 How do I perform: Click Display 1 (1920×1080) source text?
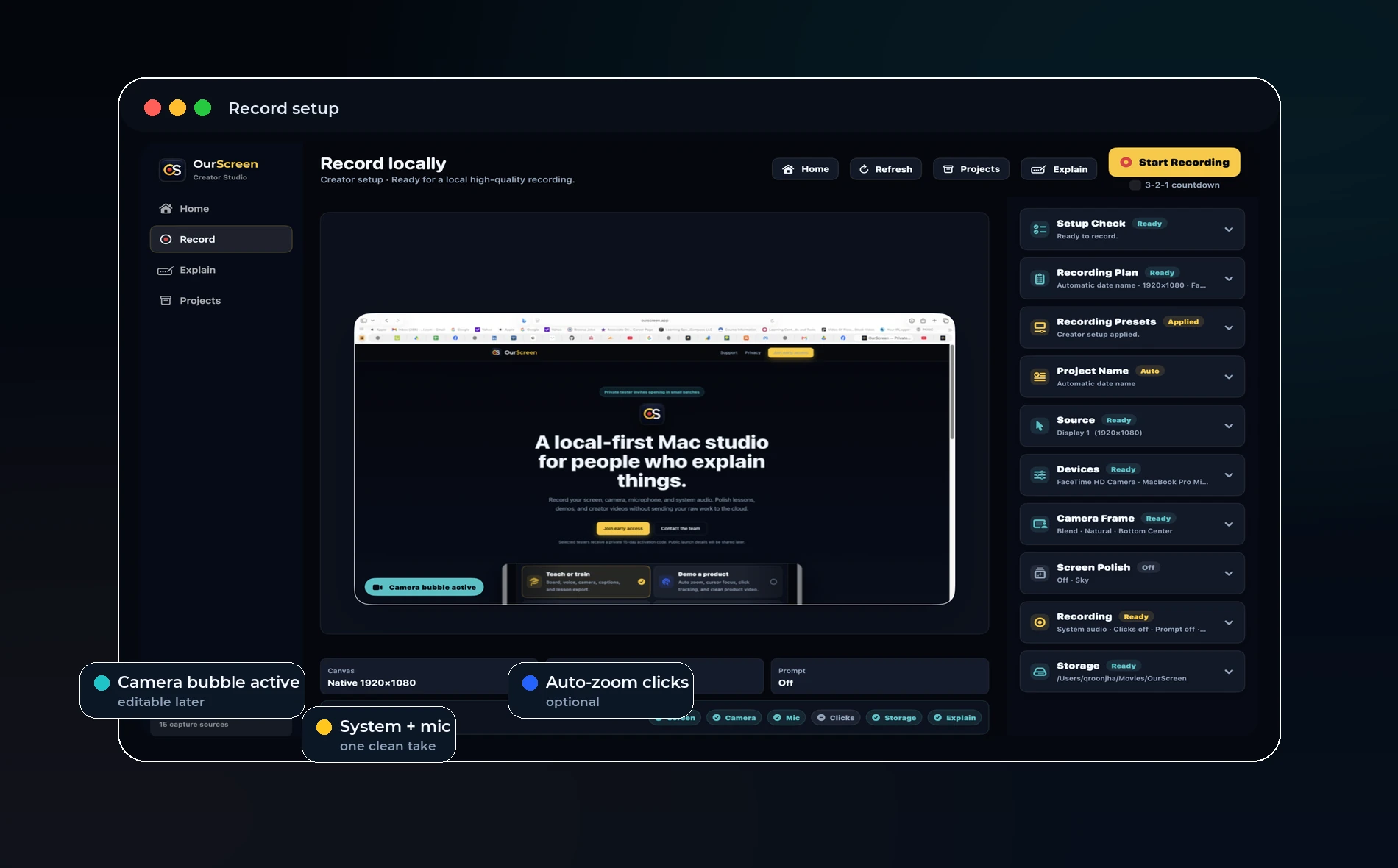[1099, 433]
